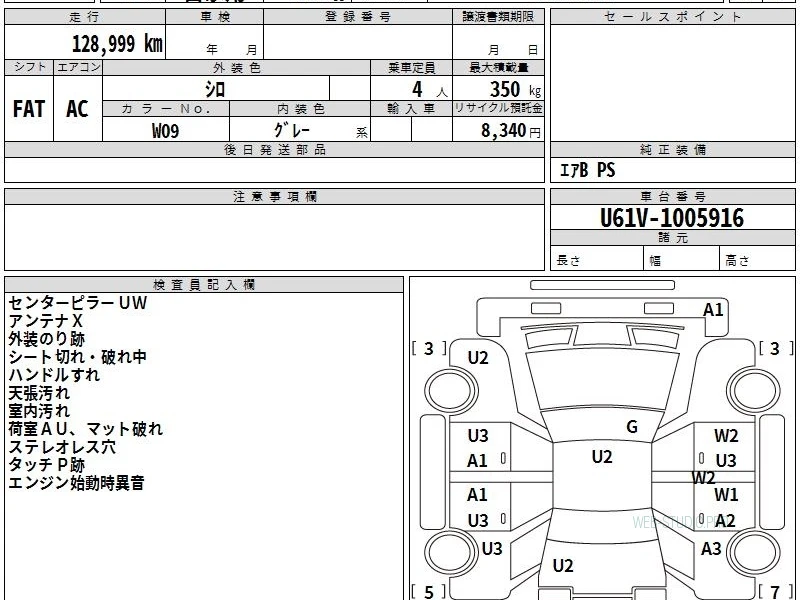
Task: Click equipment entry エアB PS
Action: pyautogui.click(x=587, y=170)
